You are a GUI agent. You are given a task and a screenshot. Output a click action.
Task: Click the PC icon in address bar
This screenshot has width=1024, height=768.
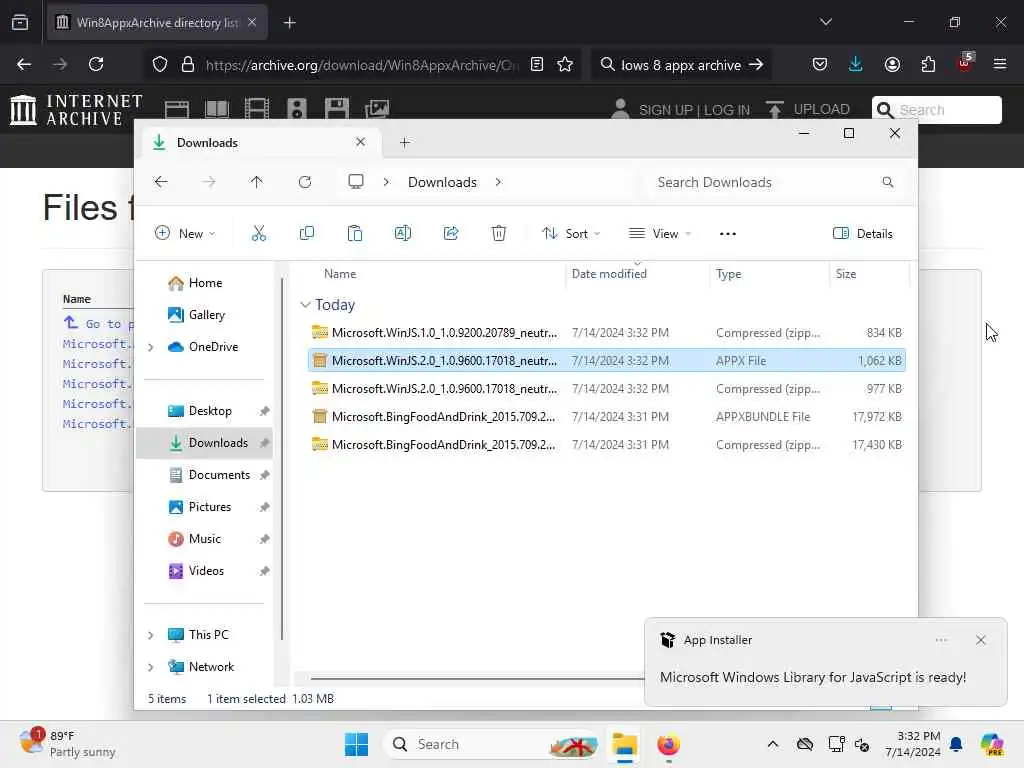356,182
